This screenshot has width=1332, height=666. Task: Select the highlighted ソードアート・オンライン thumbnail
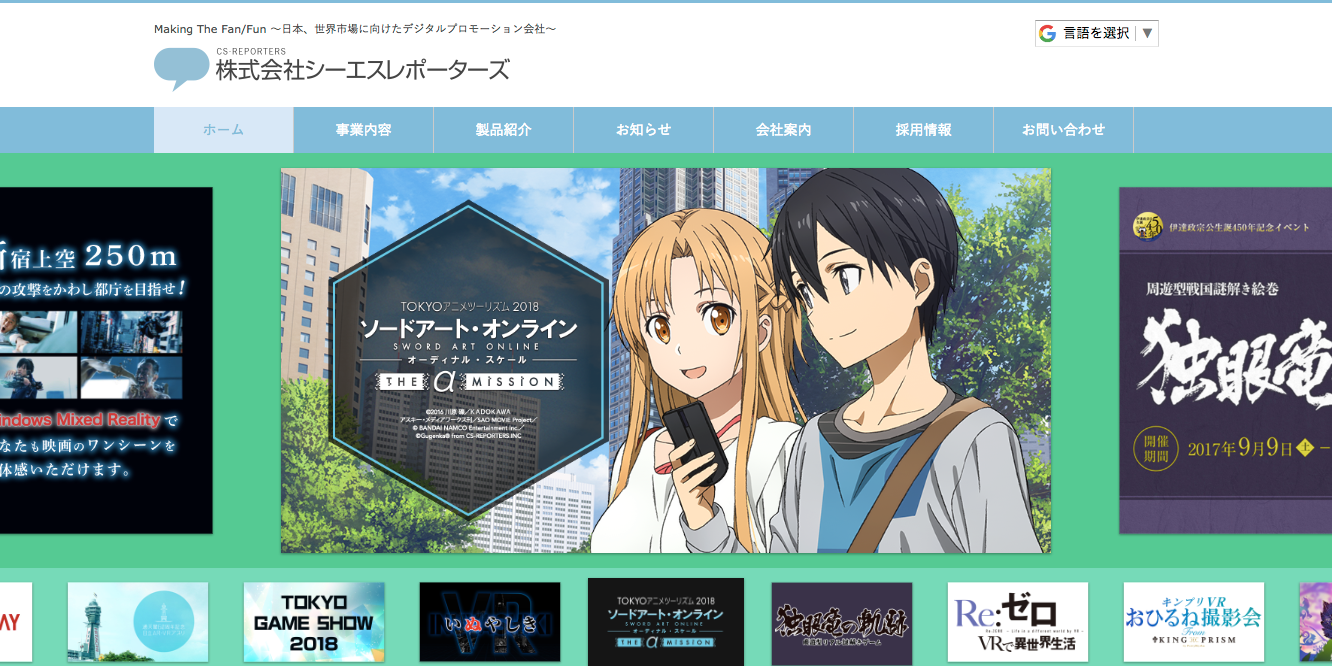[x=666, y=622]
